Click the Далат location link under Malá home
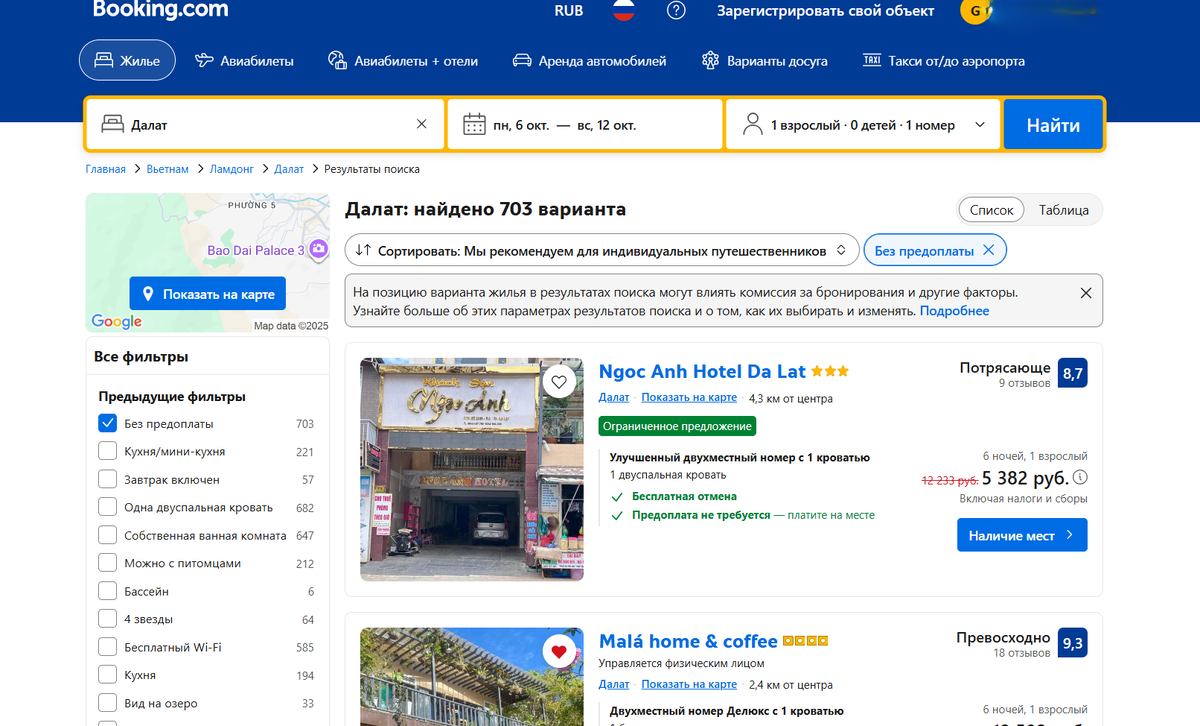 (614, 684)
